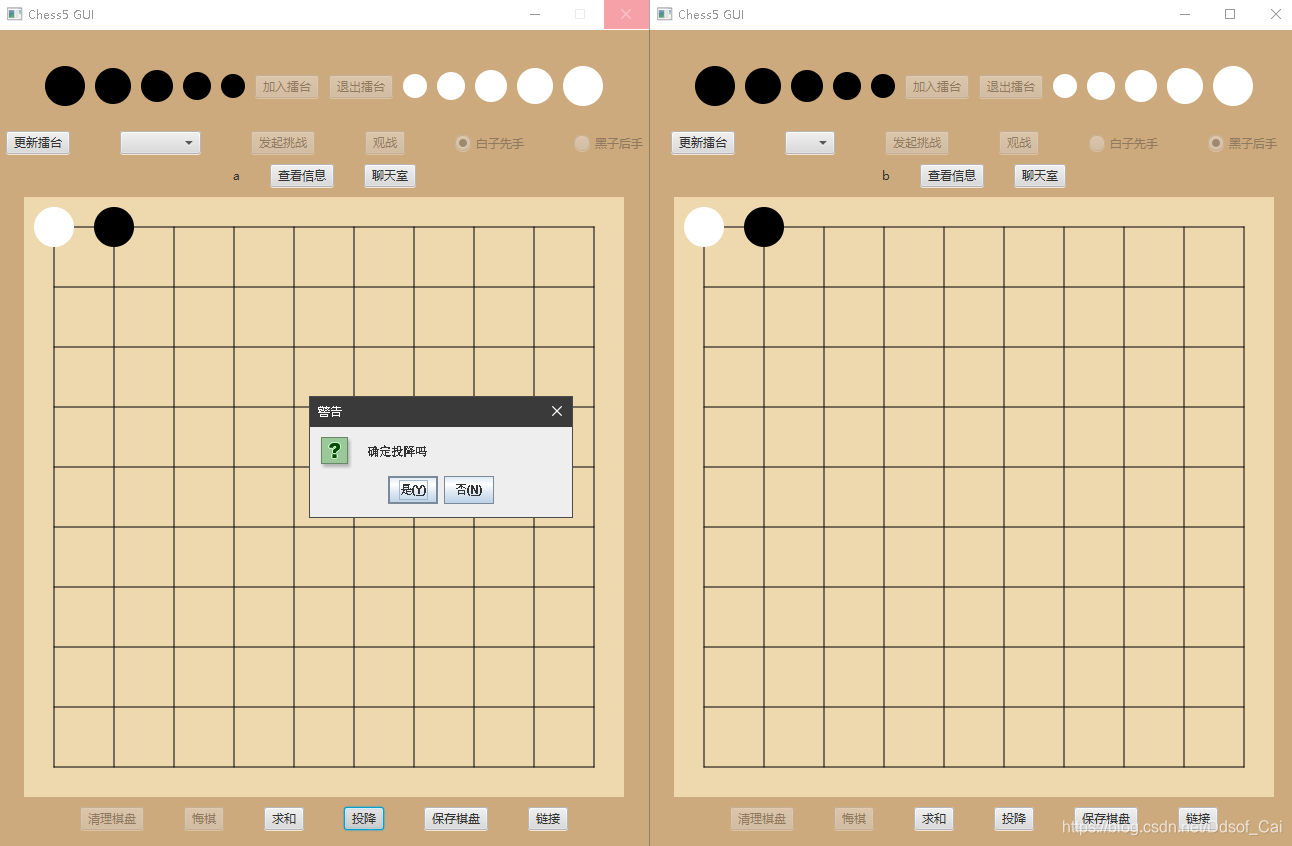Minimize the right Chess5 GUI window
The width and height of the screenshot is (1292, 846).
tap(1185, 14)
